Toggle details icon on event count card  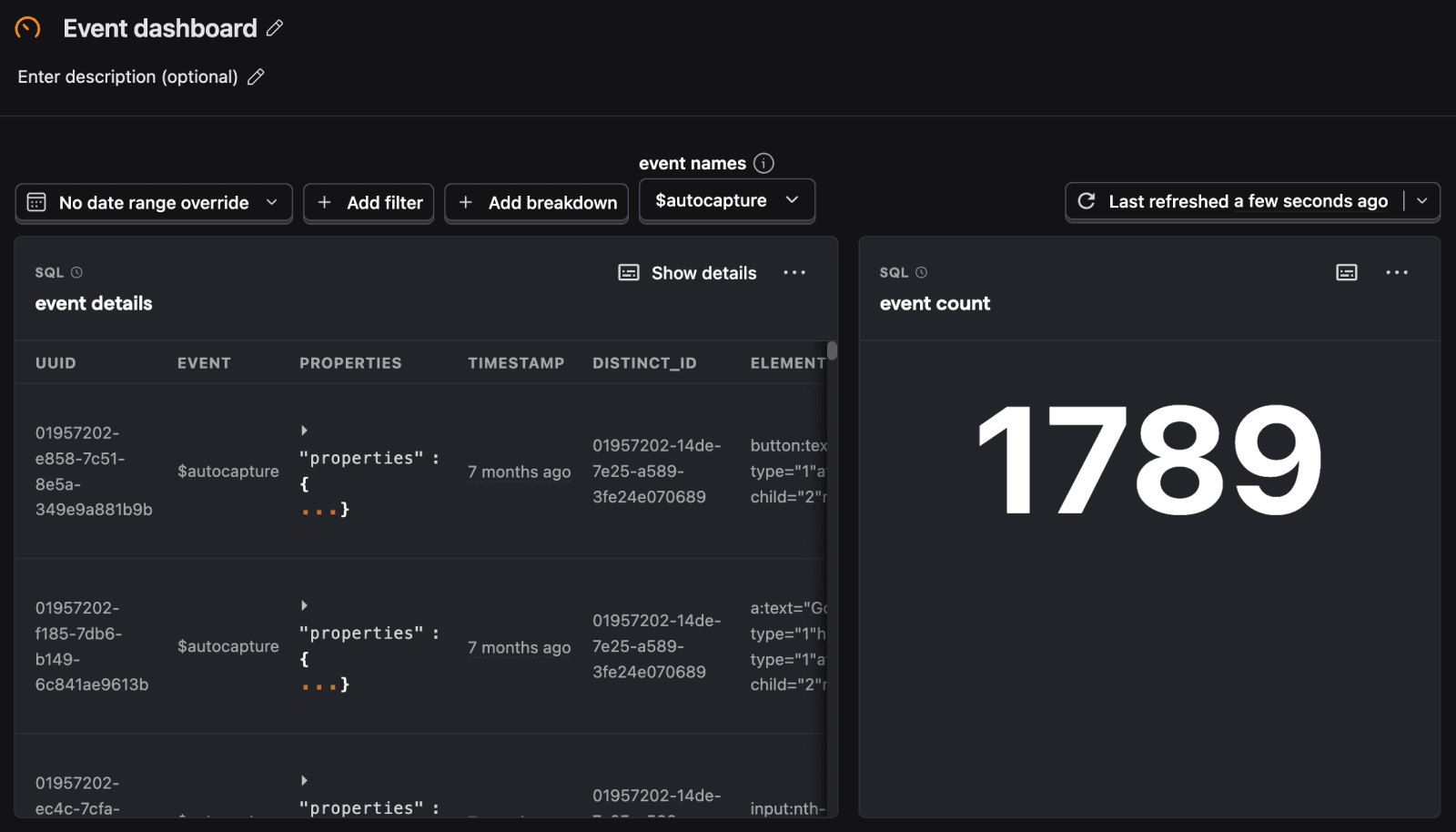point(1347,272)
